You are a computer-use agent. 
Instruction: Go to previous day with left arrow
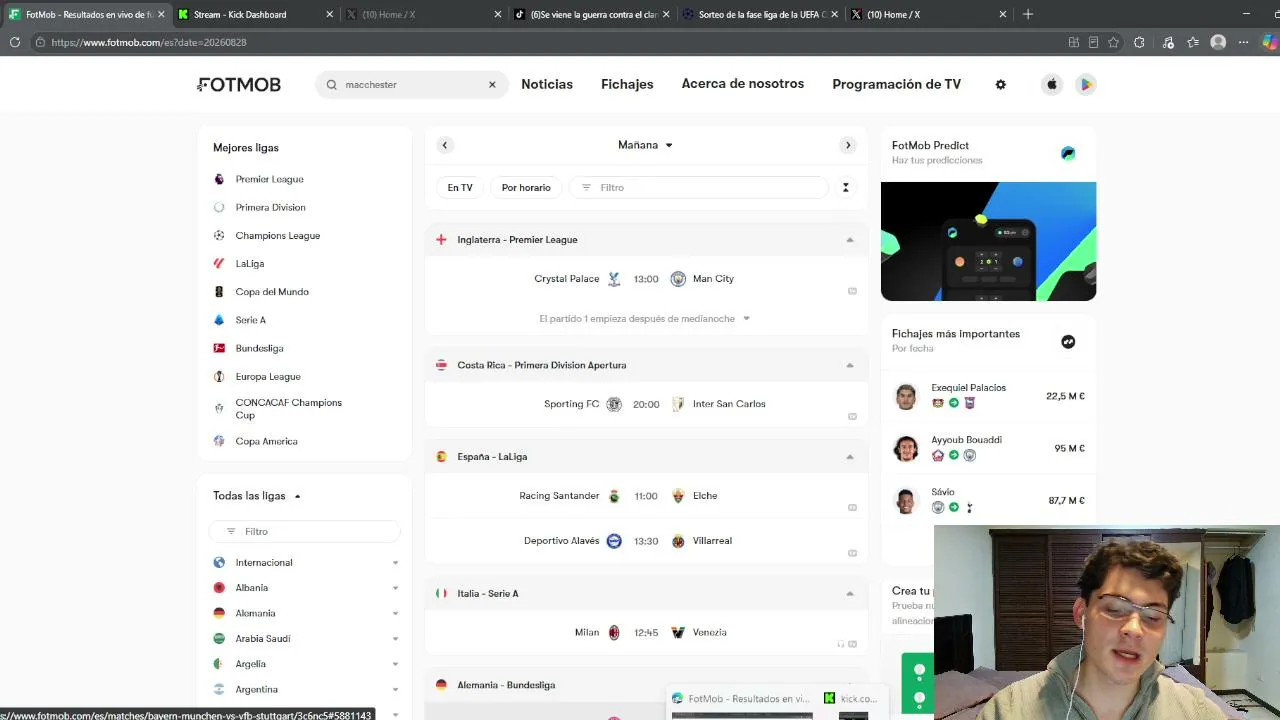445,145
